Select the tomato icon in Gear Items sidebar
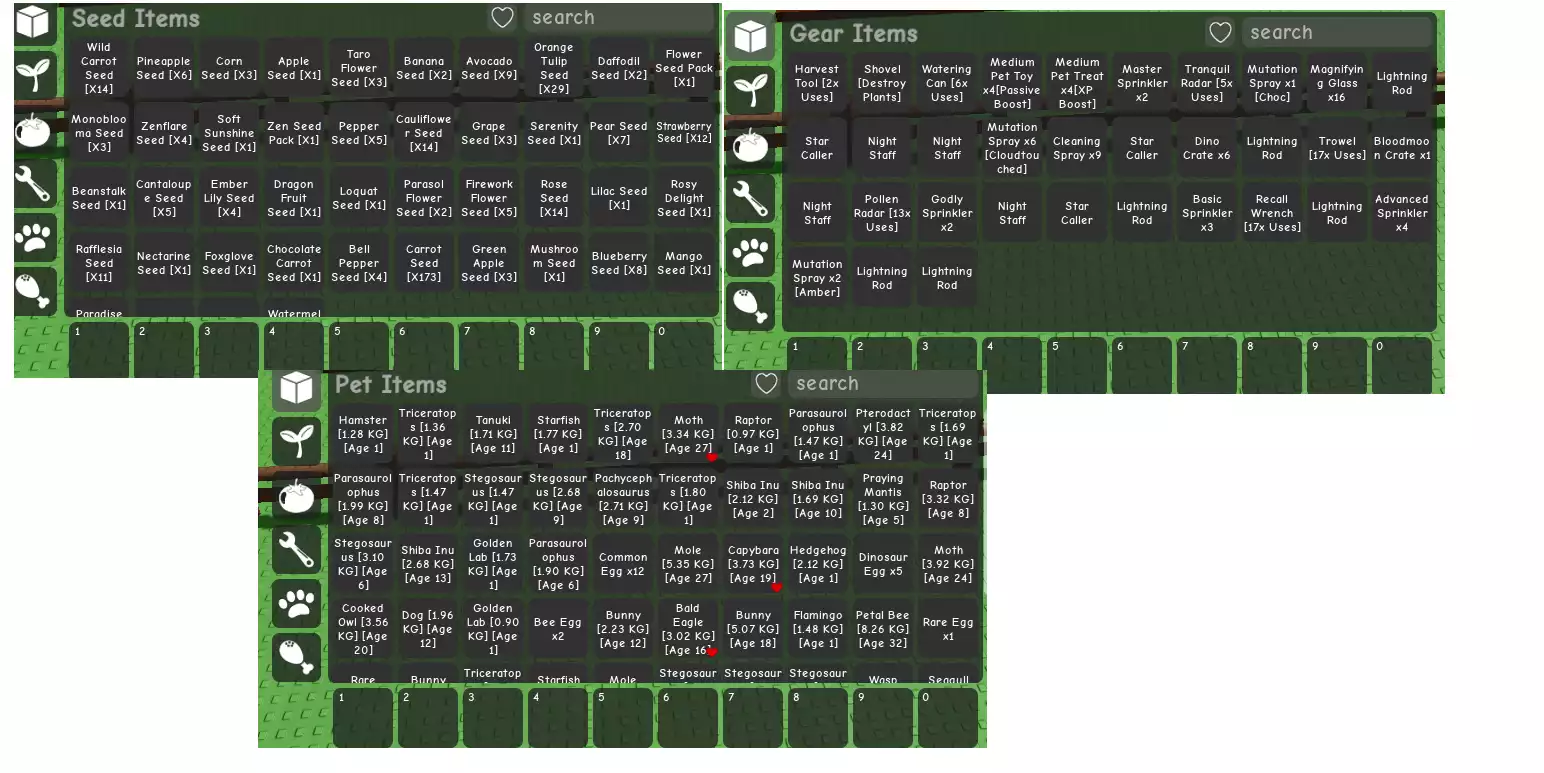1544x773 pixels. [x=750, y=144]
